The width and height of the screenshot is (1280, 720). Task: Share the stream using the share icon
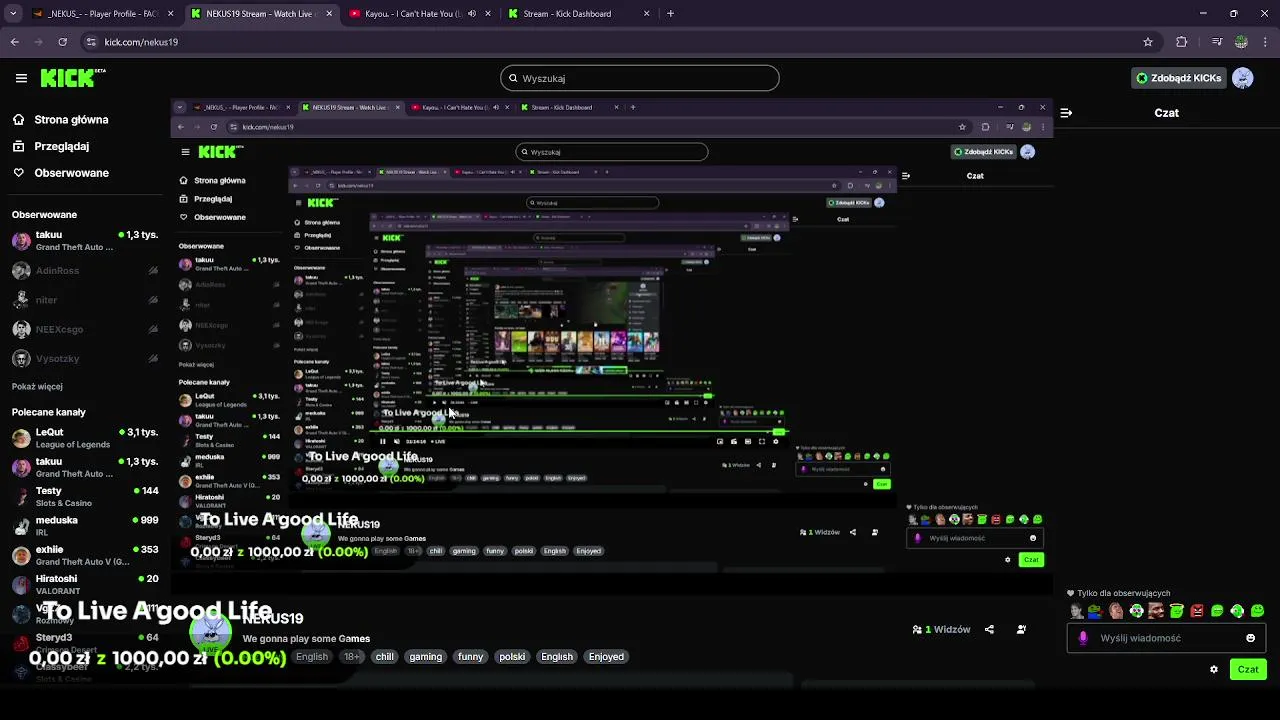click(989, 630)
